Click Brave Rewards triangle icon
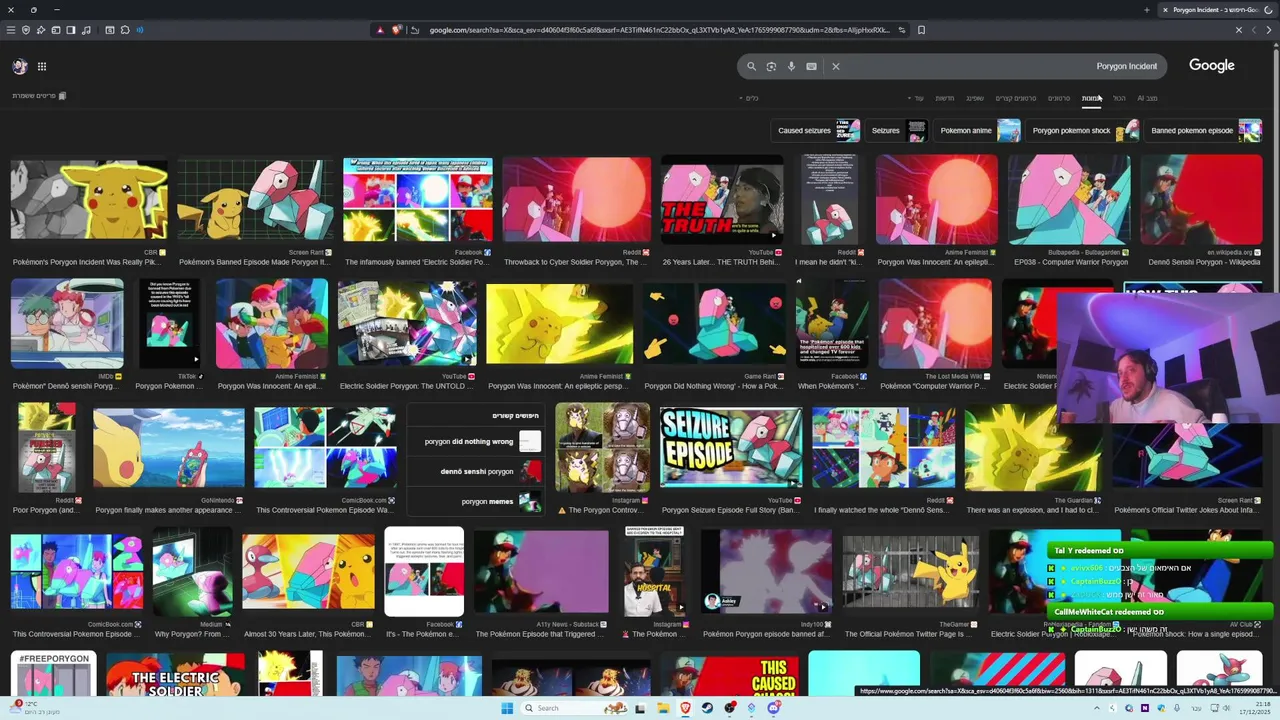The width and height of the screenshot is (1280, 720). [x=380, y=30]
